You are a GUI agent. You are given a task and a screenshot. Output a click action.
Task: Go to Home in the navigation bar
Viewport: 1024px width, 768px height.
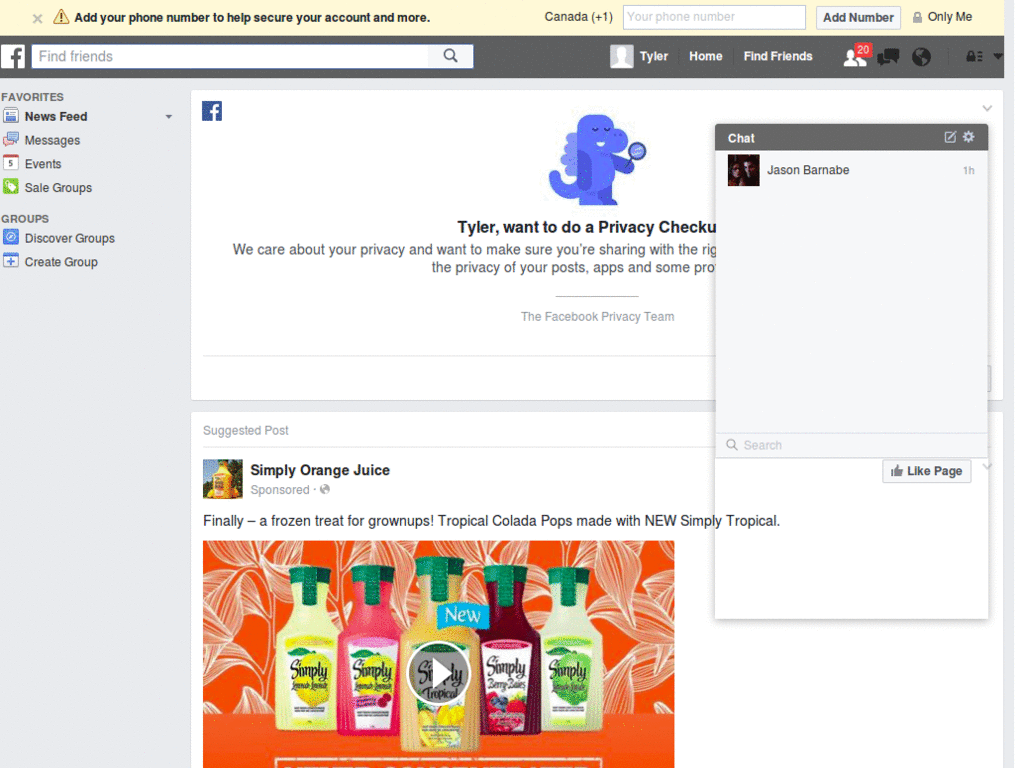[x=705, y=57]
